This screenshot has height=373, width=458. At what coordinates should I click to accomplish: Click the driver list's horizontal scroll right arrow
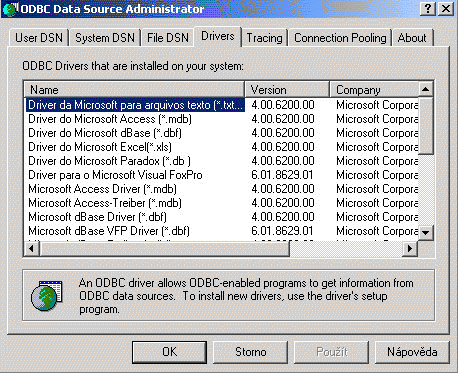(x=410, y=248)
